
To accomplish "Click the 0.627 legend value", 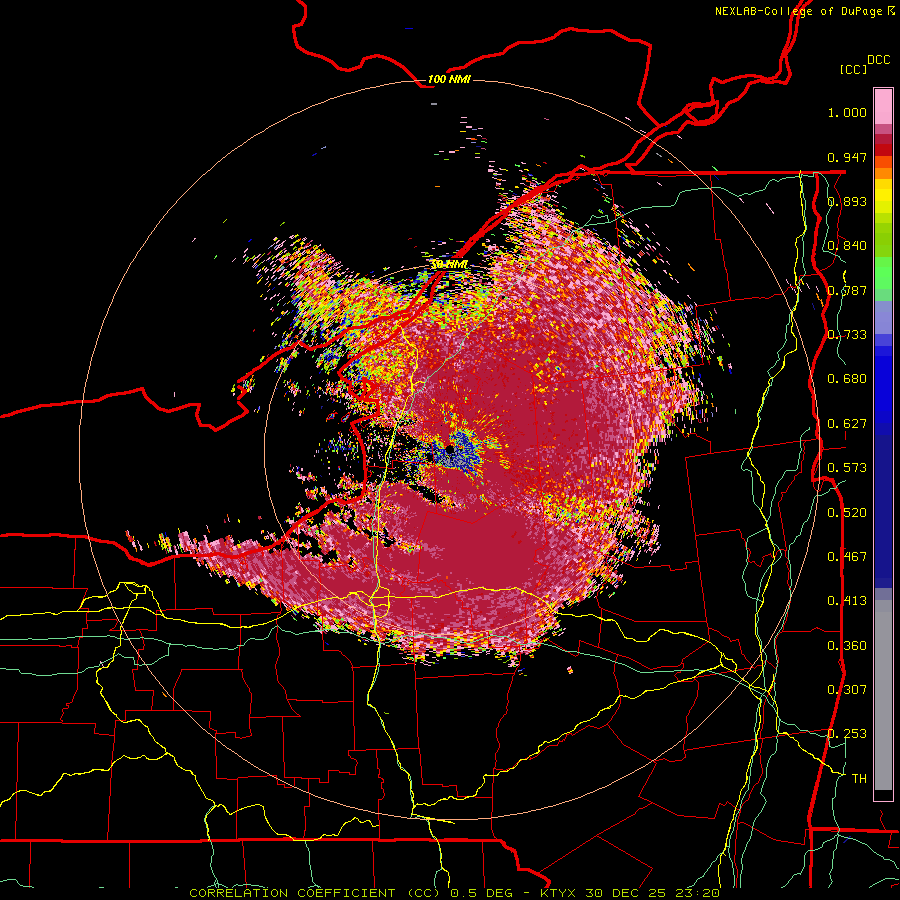I will (847, 424).
